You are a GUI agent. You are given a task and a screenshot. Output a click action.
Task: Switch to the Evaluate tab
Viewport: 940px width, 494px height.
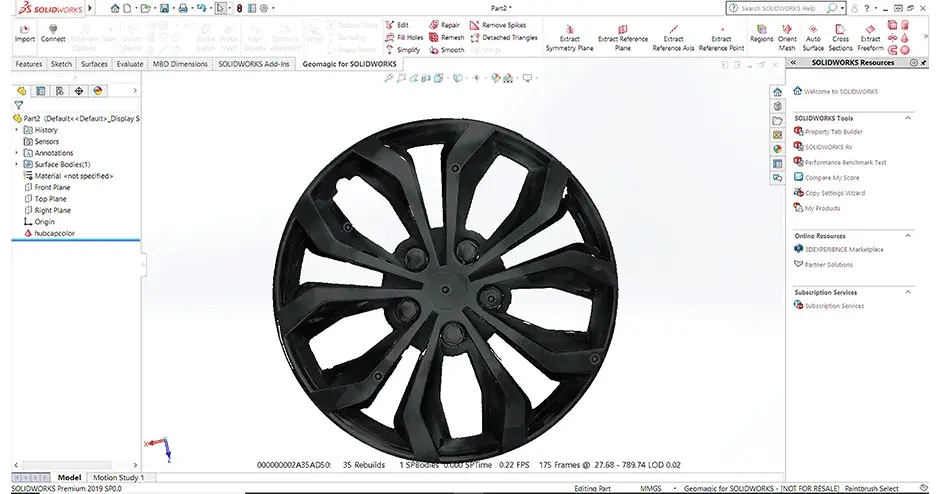(129, 63)
